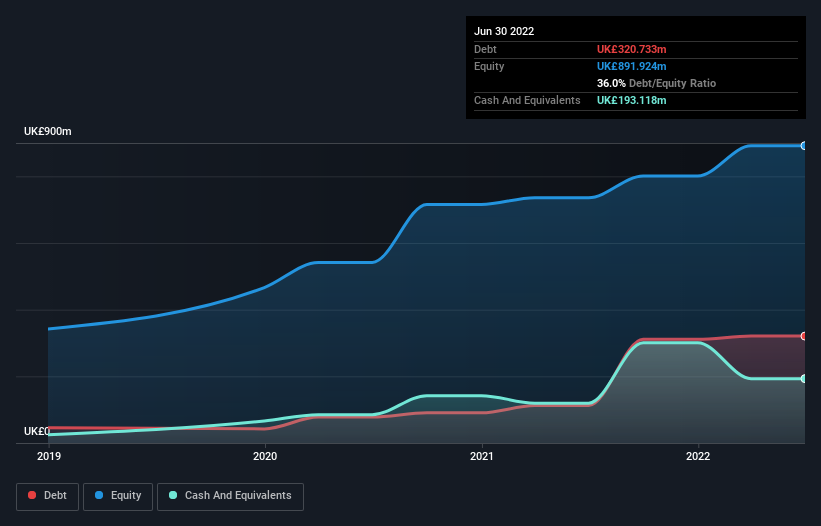Image resolution: width=821 pixels, height=526 pixels.
Task: Click the 2021 x-axis label
Action: point(482,456)
